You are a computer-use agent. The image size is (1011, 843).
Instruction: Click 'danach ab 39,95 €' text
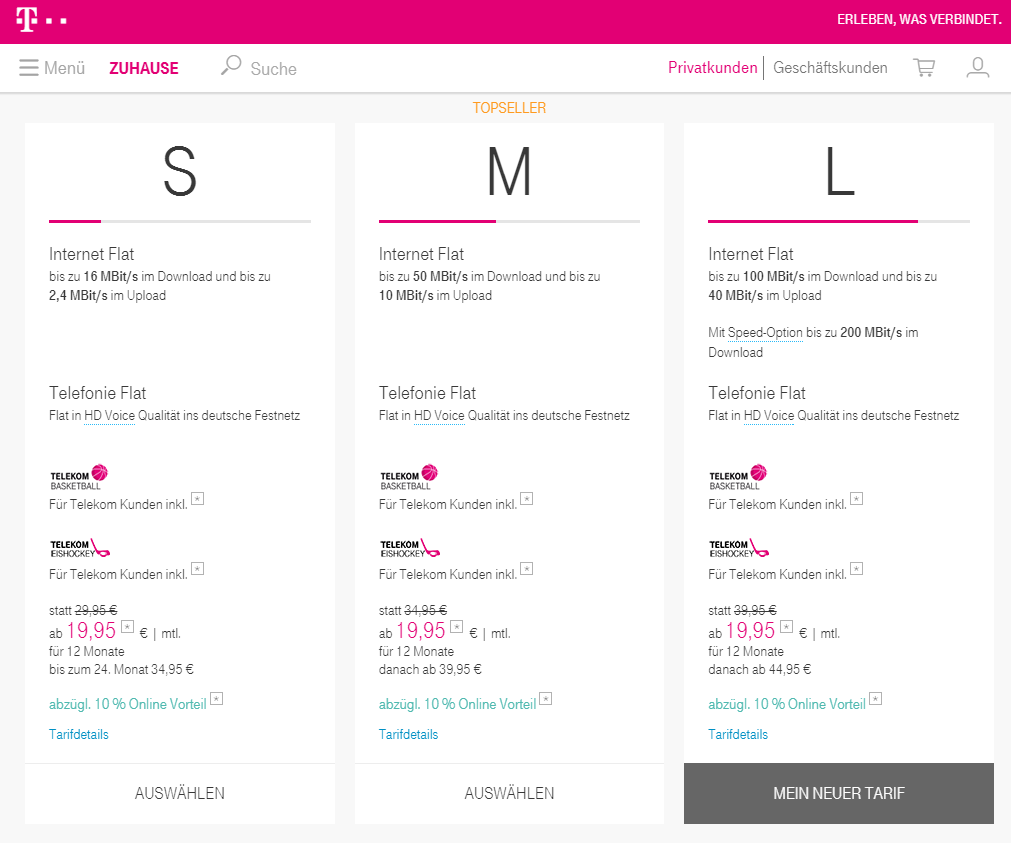[430, 669]
